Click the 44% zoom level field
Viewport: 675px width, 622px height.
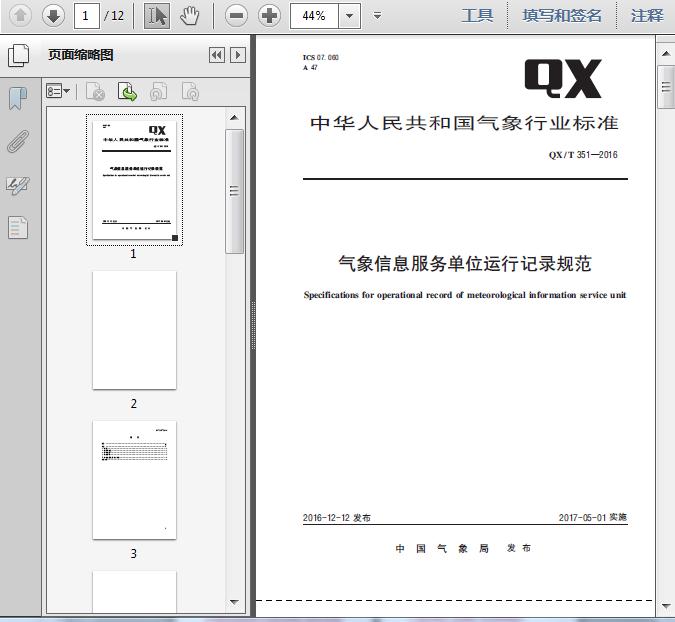click(x=314, y=16)
